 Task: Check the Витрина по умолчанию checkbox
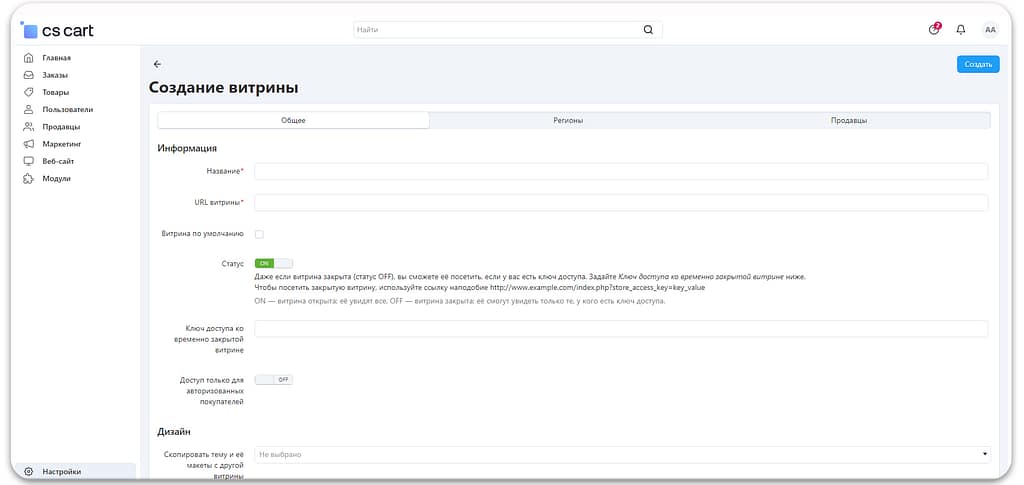coord(259,234)
